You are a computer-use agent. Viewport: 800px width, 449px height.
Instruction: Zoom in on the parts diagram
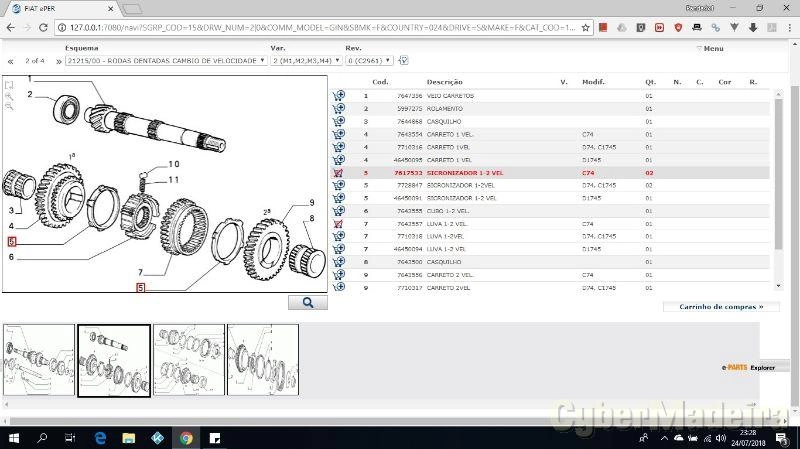(x=9, y=96)
